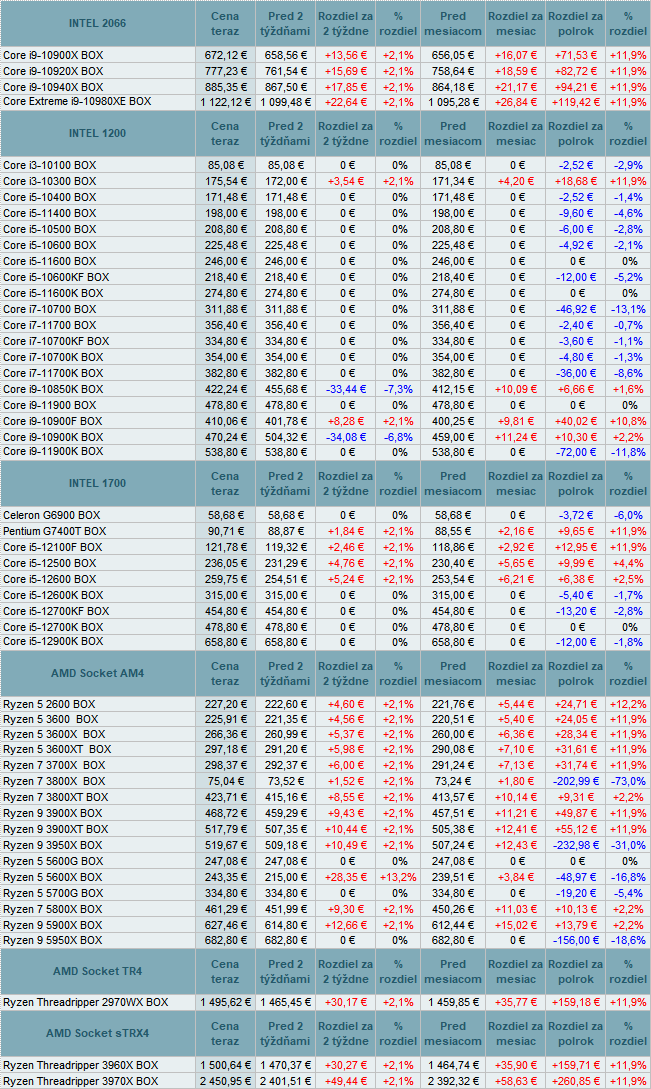
Task: Click Ryzen 5 5600G BOX product name
Action: point(53,861)
